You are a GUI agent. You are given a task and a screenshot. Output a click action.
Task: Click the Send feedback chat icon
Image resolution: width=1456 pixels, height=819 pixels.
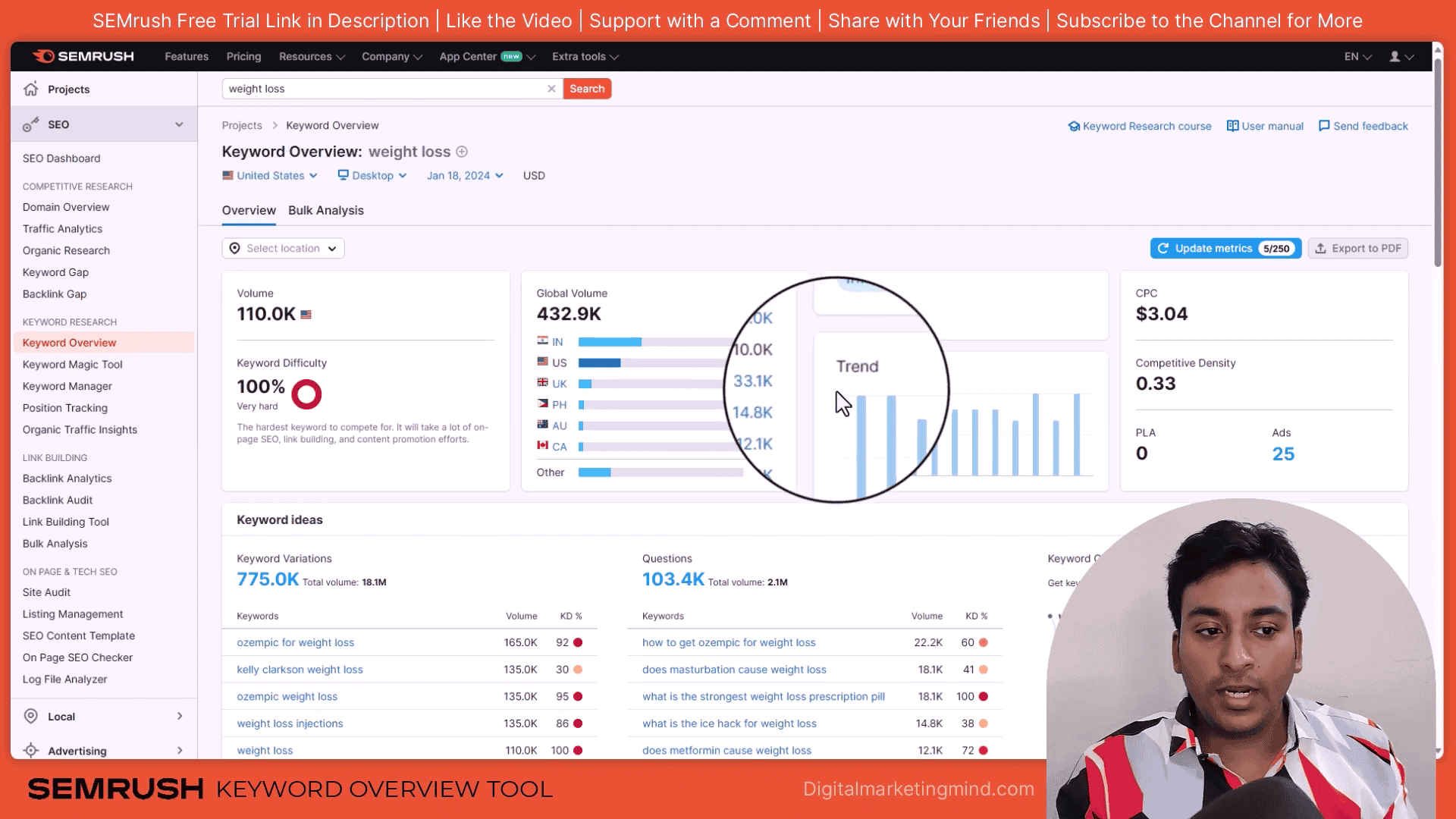pos(1324,126)
